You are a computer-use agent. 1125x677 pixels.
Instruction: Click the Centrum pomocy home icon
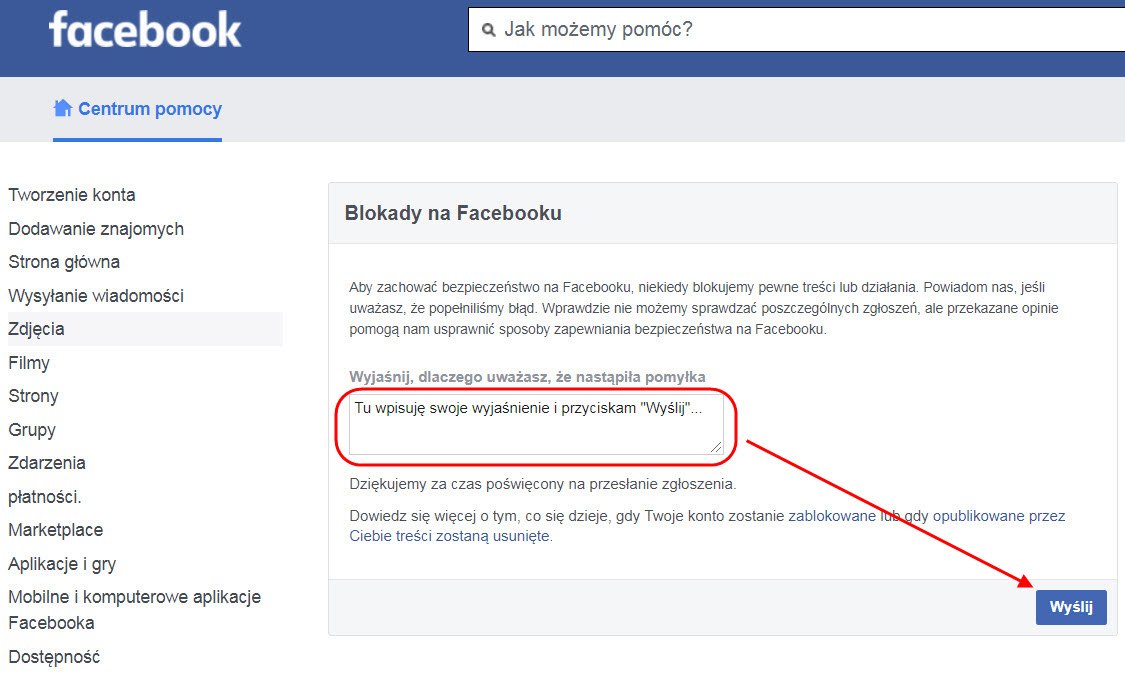click(x=63, y=108)
